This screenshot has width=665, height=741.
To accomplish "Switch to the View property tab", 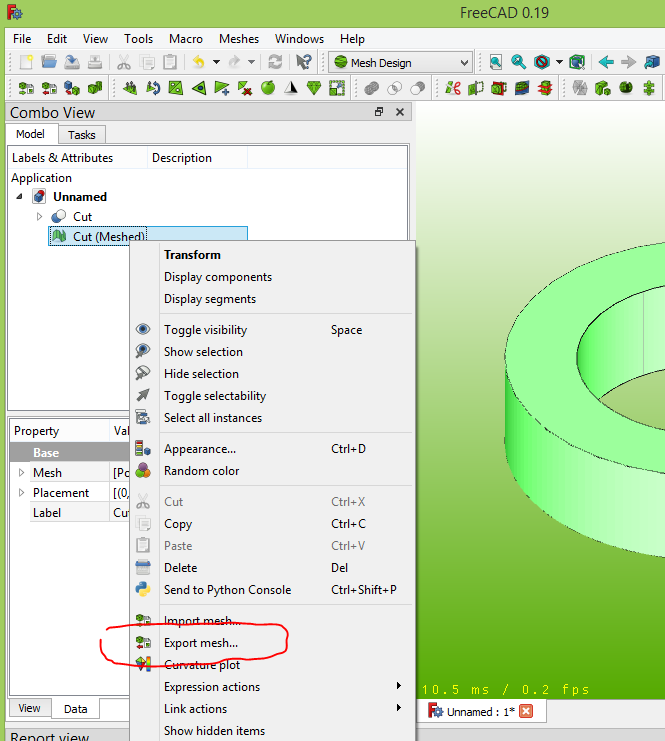I will tap(29, 708).
